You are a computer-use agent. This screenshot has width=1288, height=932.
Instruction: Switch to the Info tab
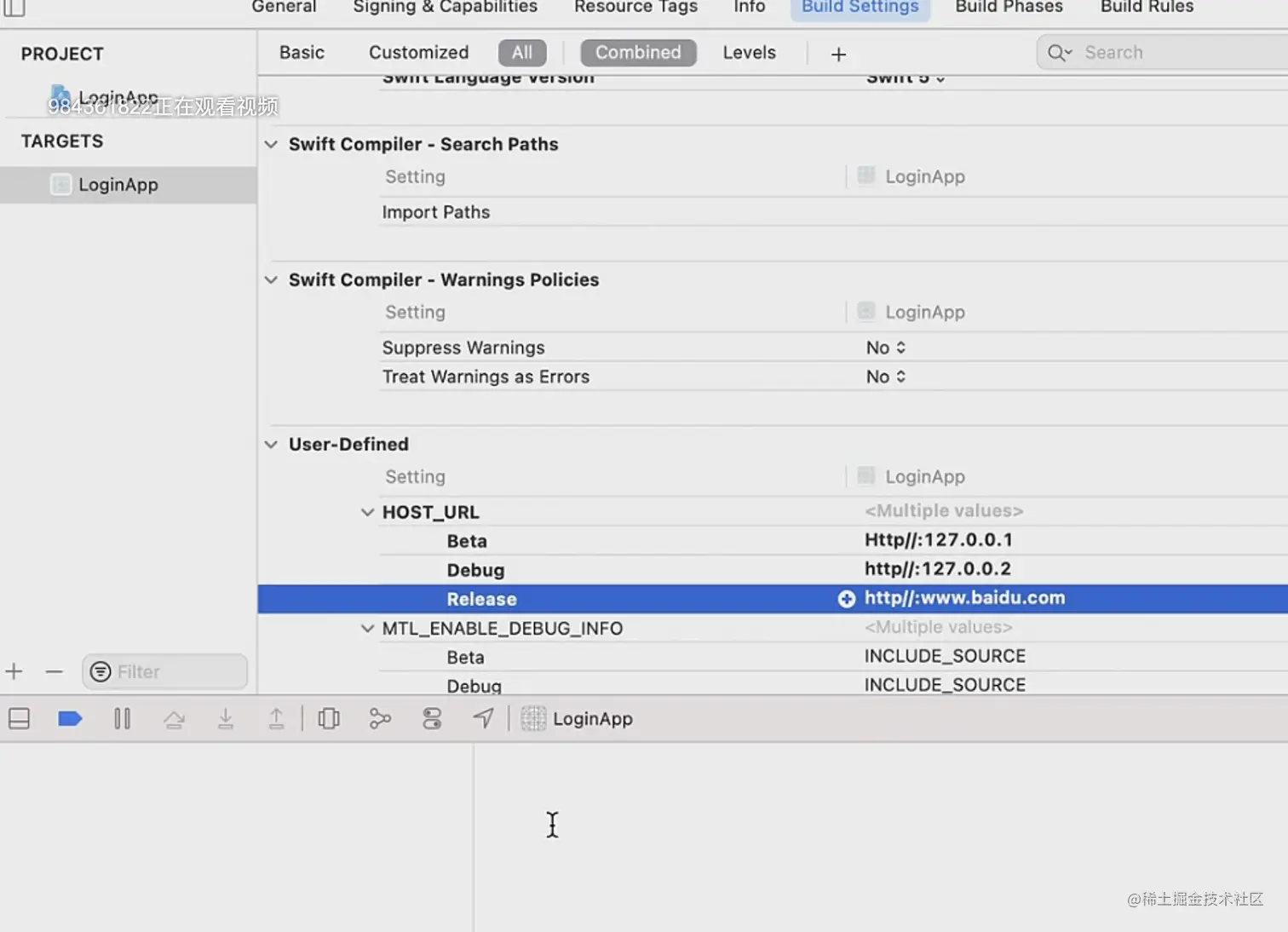click(750, 7)
